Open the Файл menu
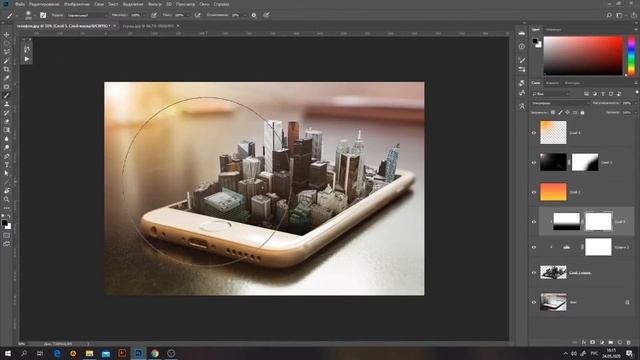 (20, 4)
